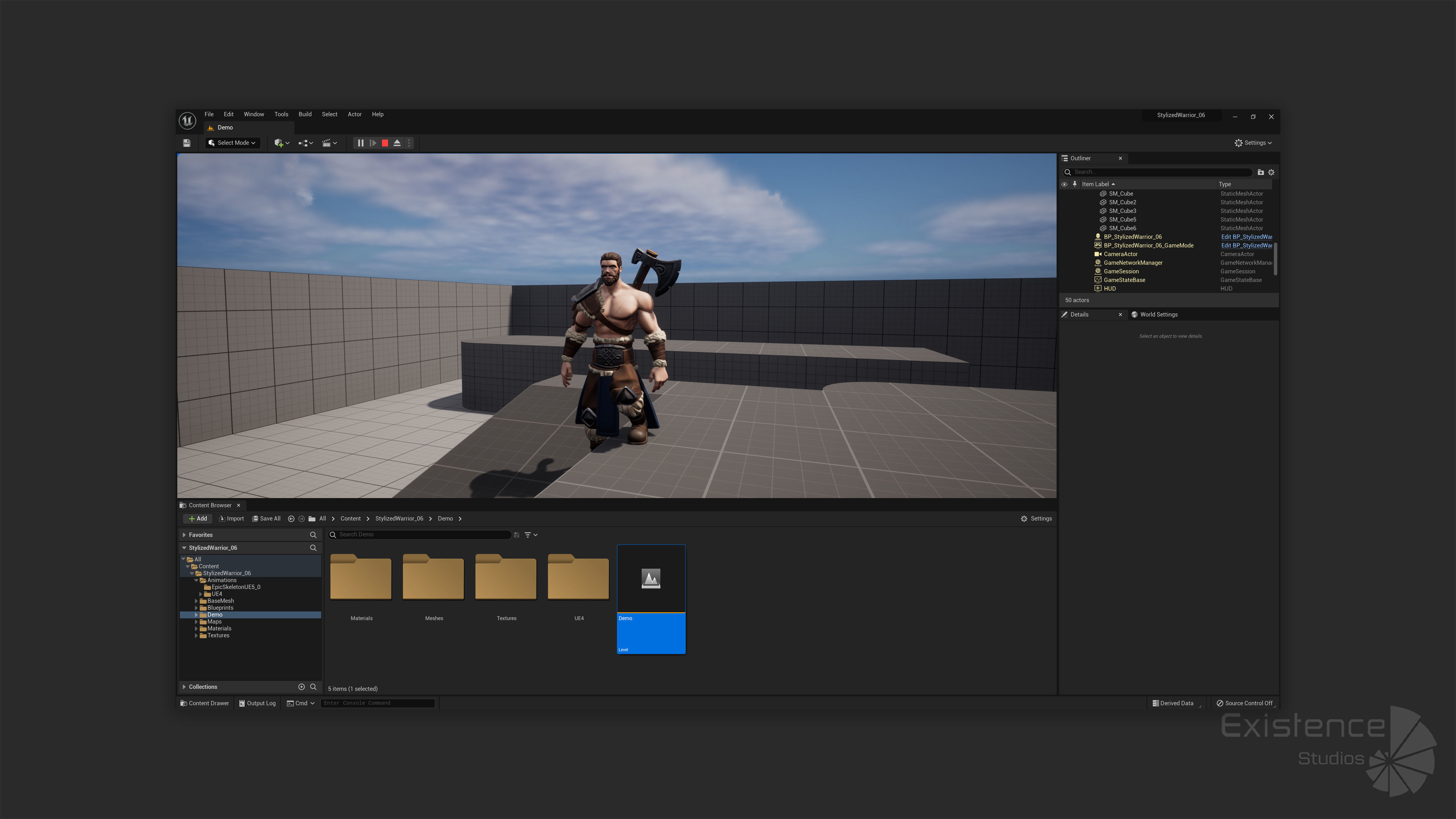Viewport: 1456px width, 819px height.
Task: Open the Meshes folder thumbnail
Action: (x=433, y=577)
